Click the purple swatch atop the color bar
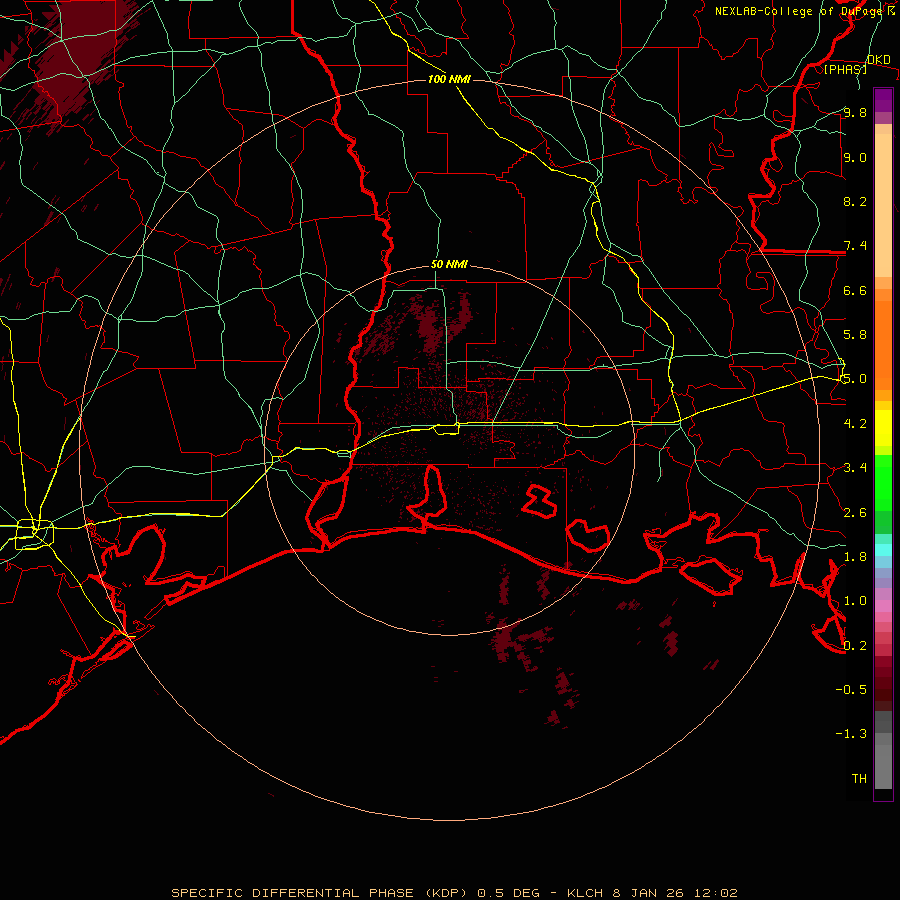 point(883,100)
